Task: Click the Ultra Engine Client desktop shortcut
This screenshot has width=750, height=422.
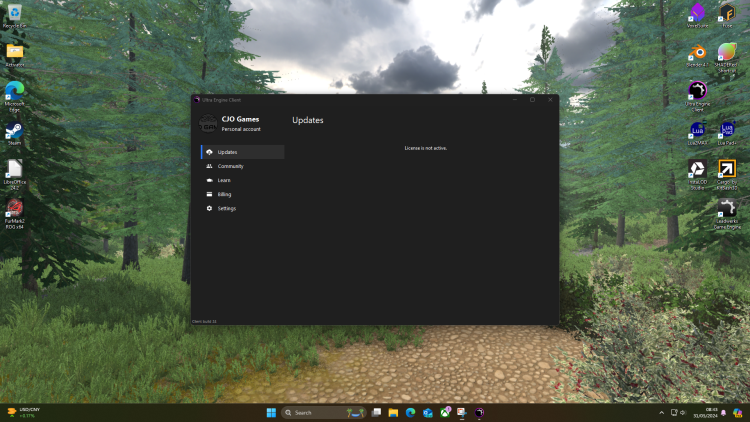Action: (697, 93)
